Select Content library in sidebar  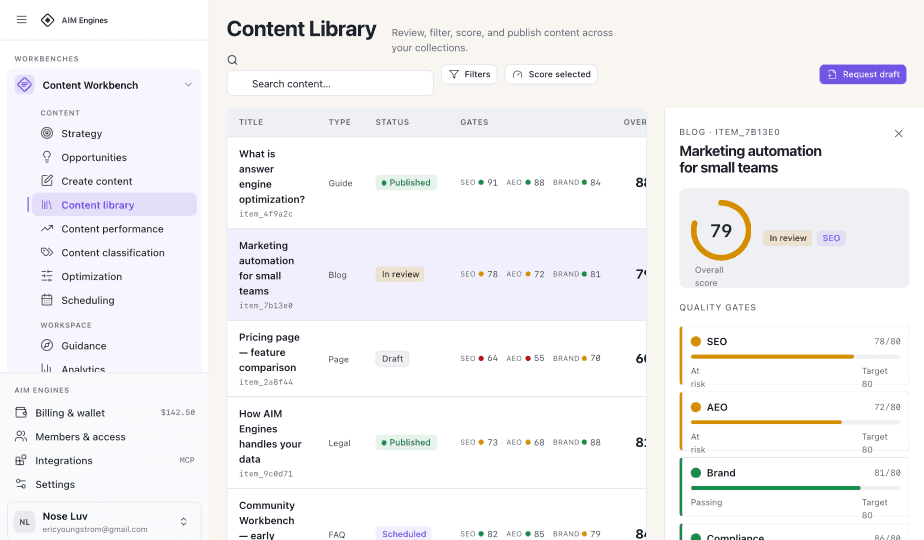coord(114,205)
